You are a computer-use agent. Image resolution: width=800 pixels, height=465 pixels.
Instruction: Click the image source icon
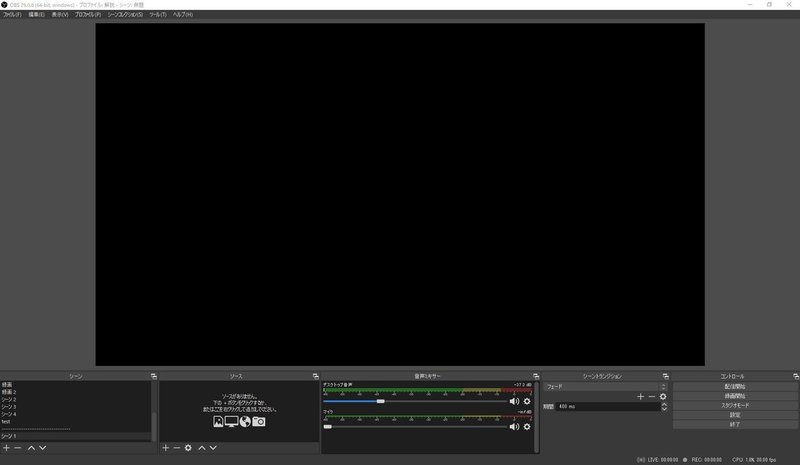(218, 421)
